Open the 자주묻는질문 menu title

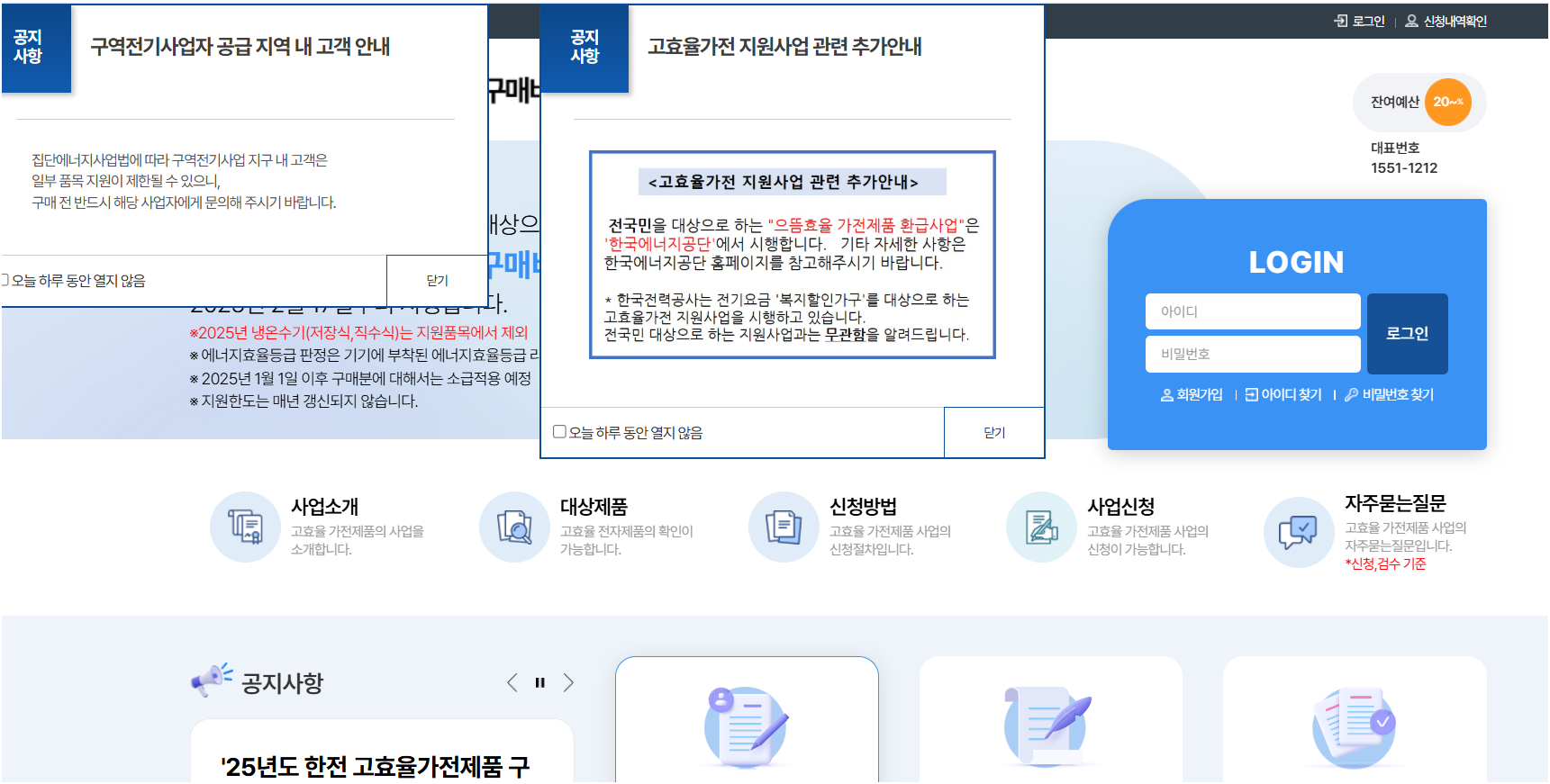1395,503
